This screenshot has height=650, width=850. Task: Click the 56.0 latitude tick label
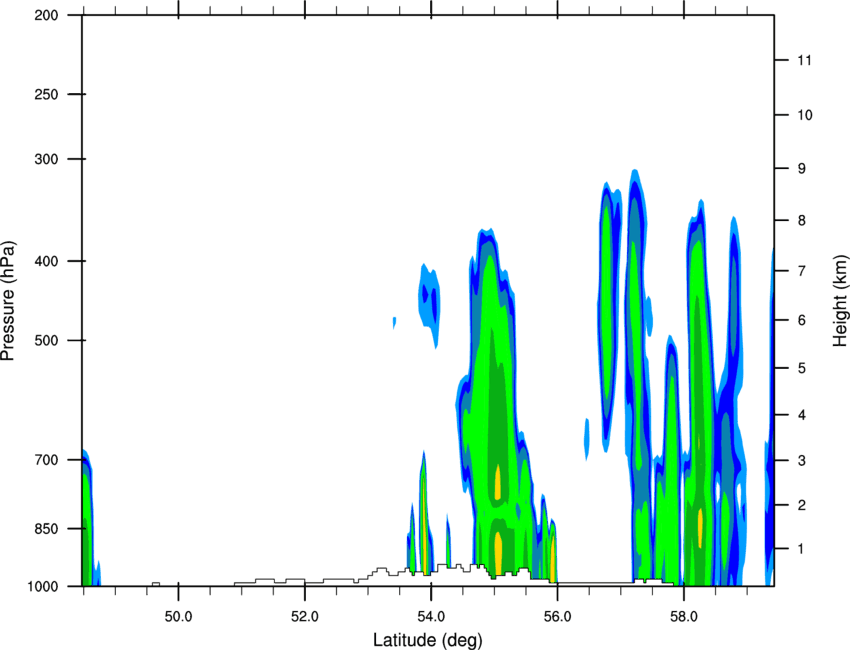557,617
